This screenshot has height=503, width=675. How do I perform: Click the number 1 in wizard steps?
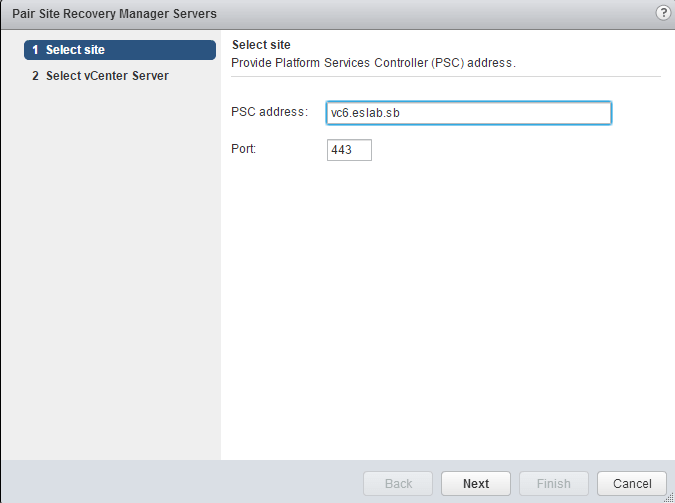point(36,50)
